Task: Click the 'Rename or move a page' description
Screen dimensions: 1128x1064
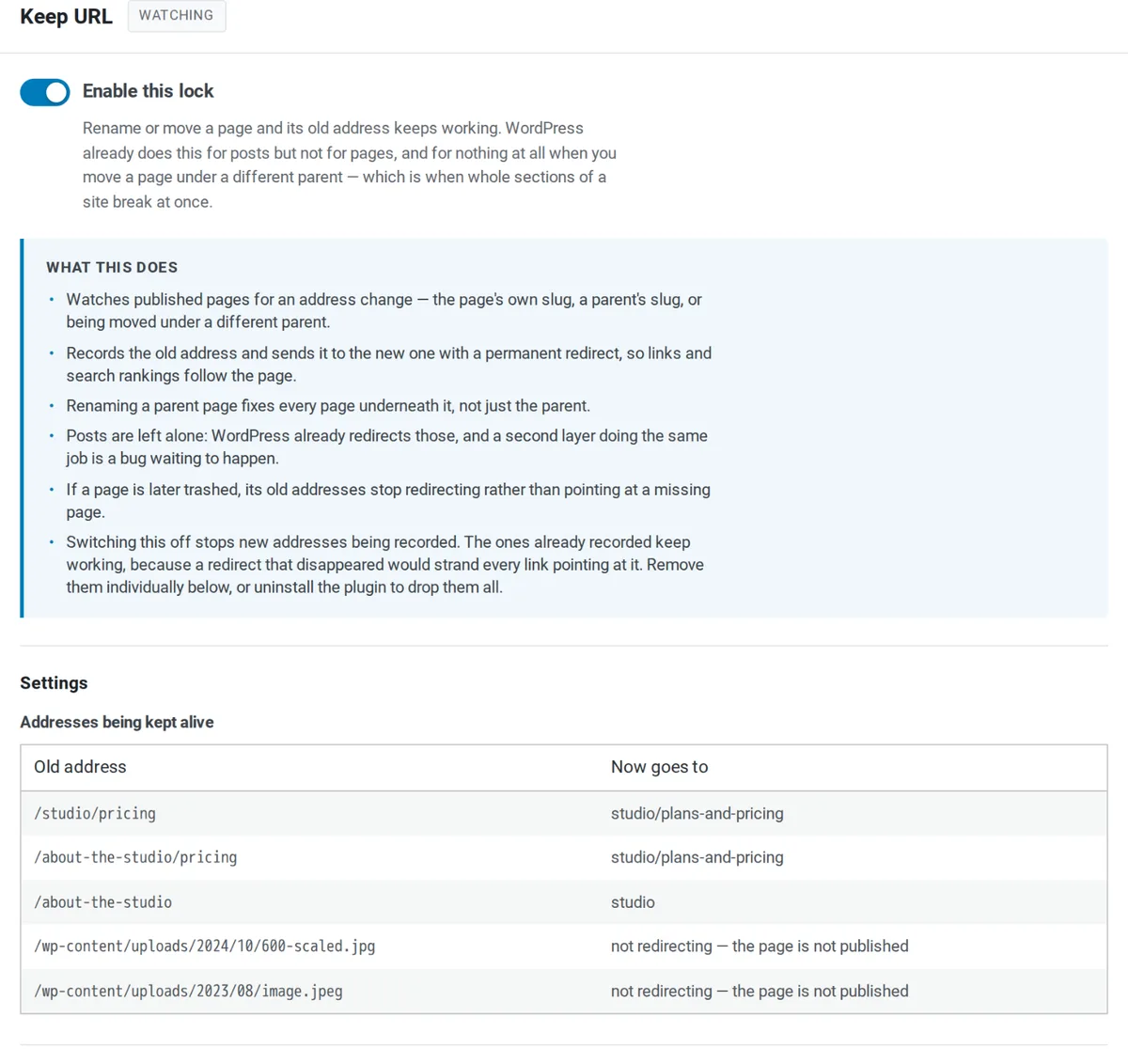Action: (350, 164)
